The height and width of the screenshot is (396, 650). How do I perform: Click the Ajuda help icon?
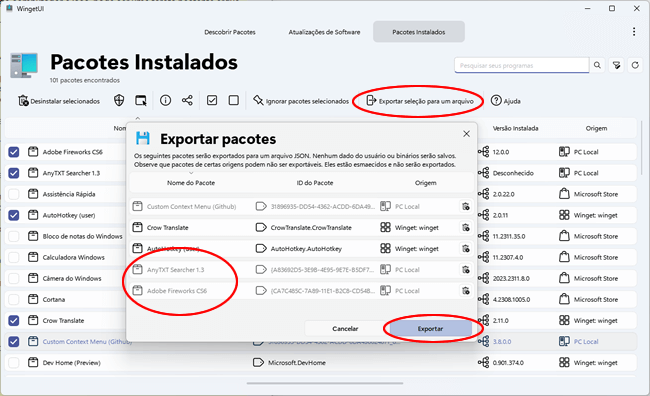[x=496, y=100]
